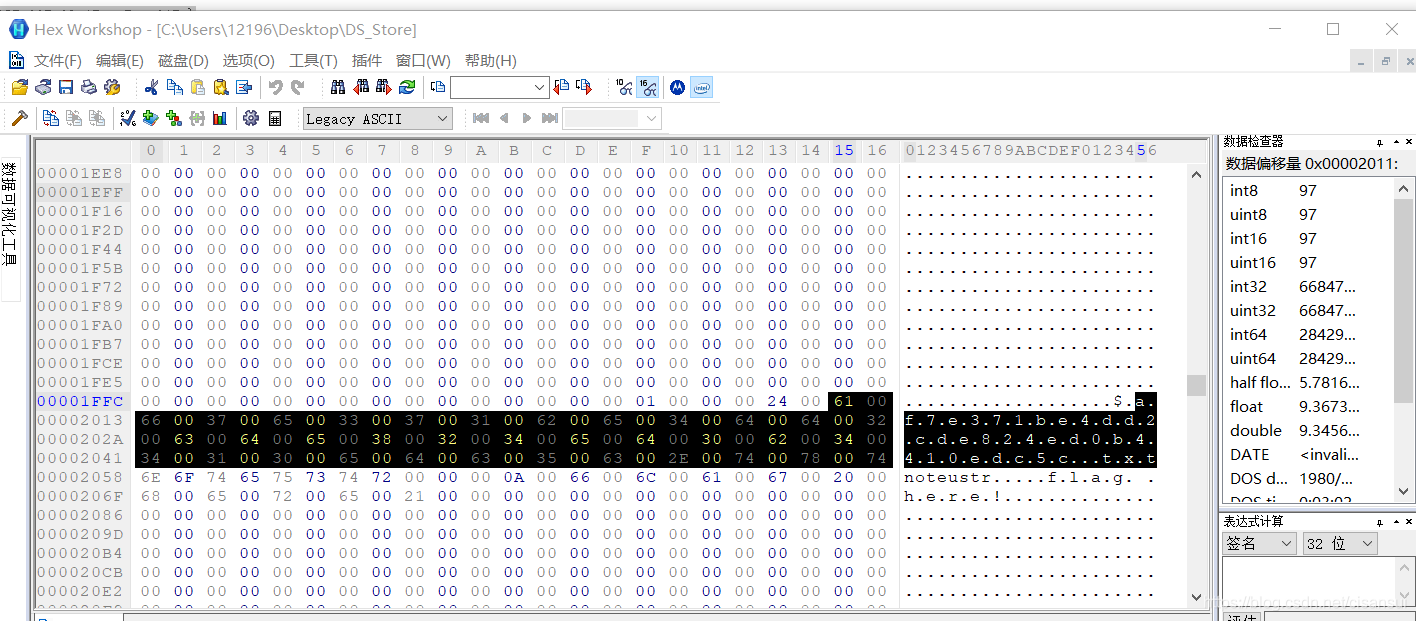Click the Character Distribution bar chart icon

point(220,118)
